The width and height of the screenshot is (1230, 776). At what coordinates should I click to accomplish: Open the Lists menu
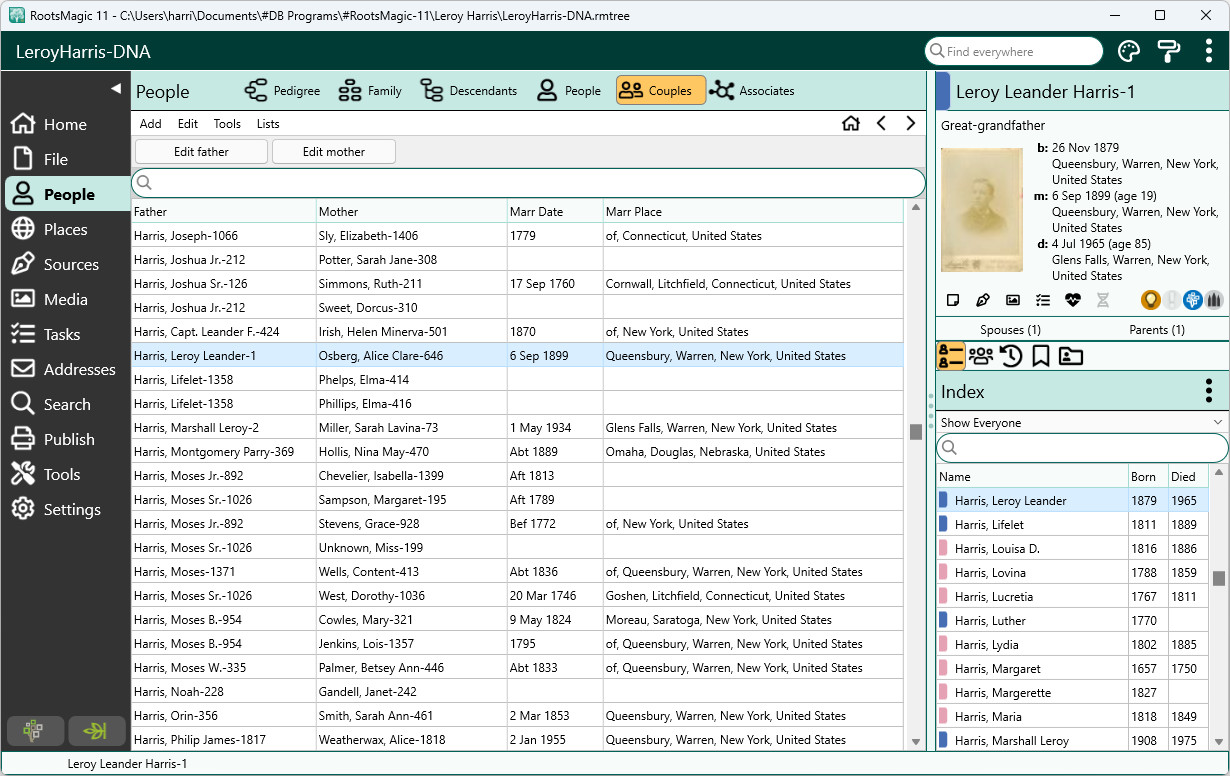[268, 124]
